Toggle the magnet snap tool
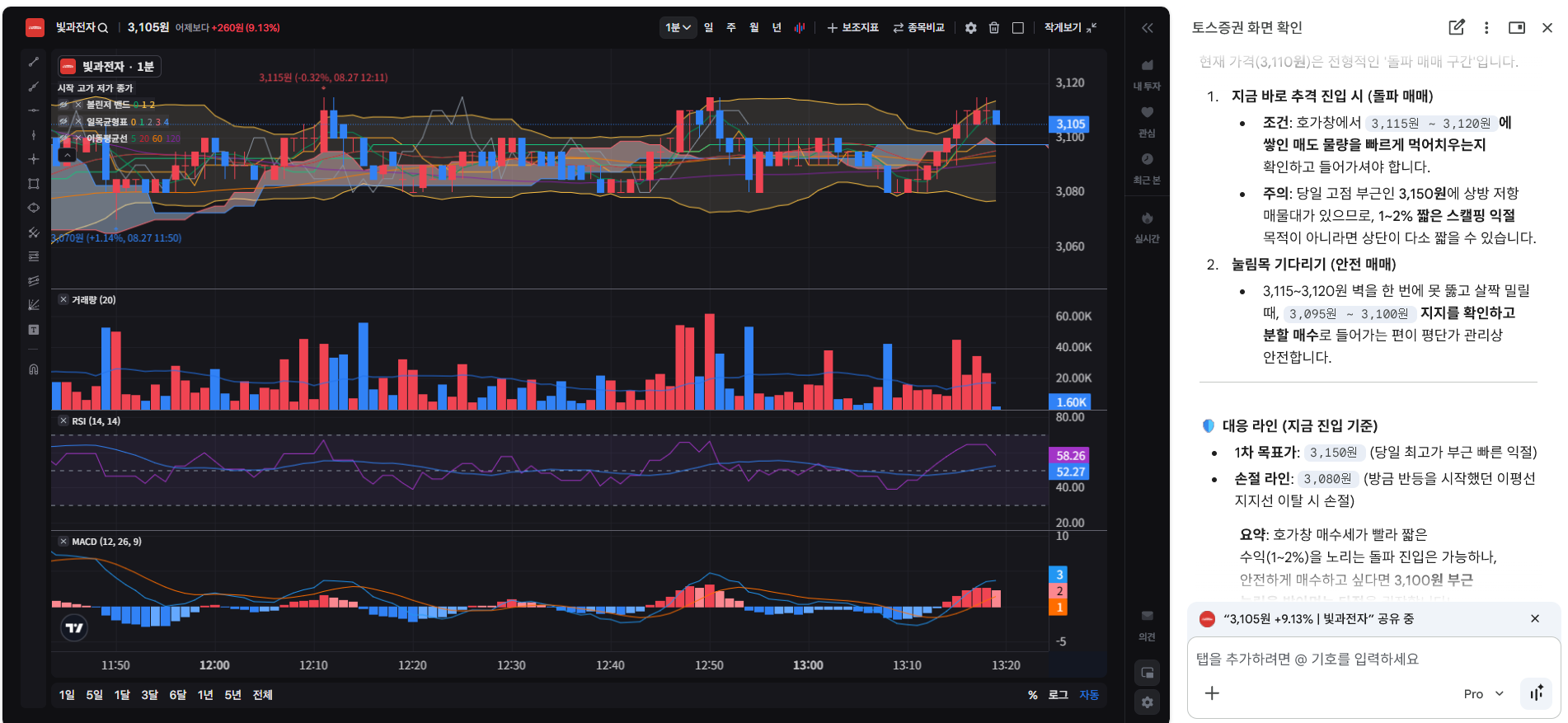 click(x=34, y=369)
